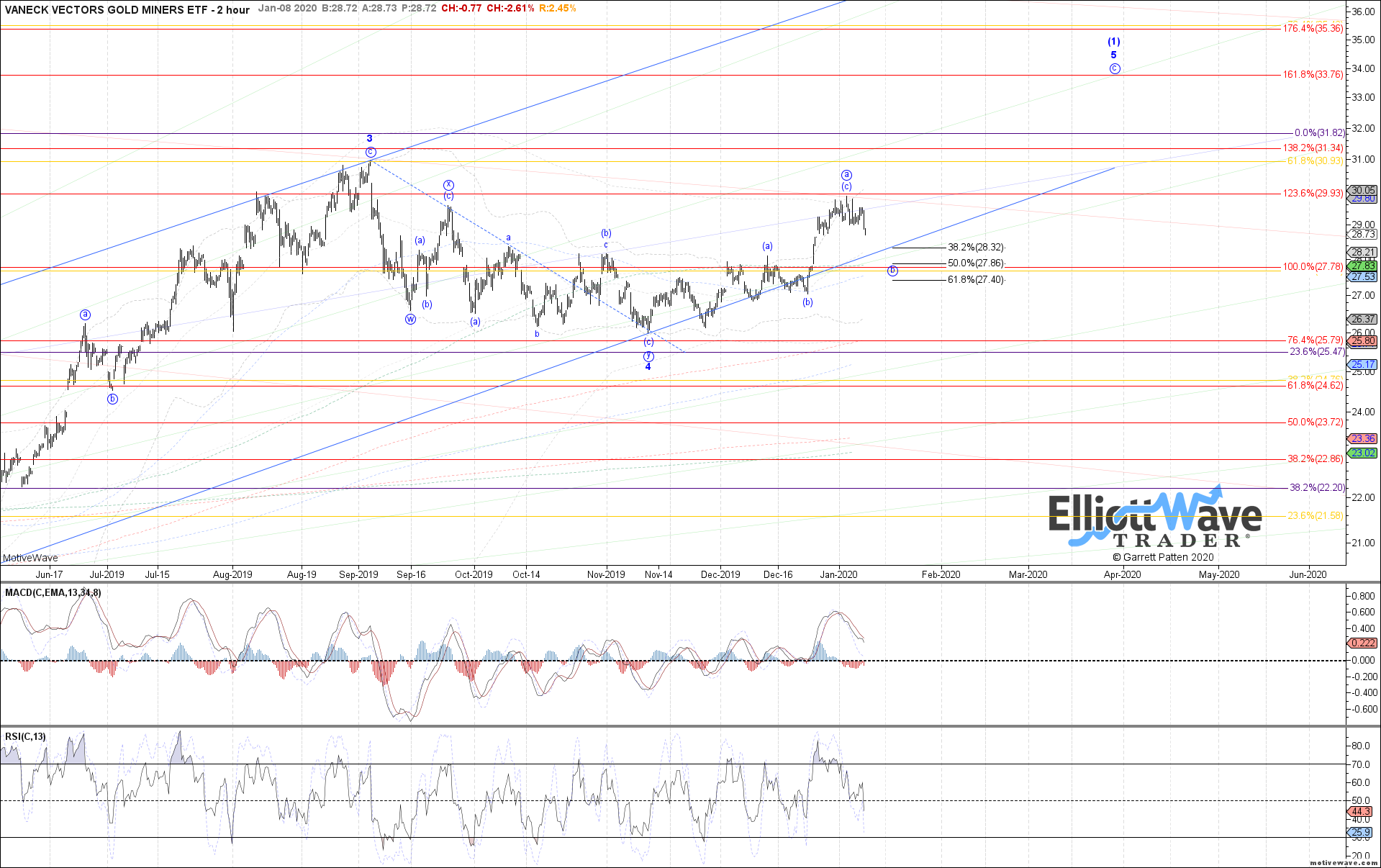This screenshot has height=868, width=1381.
Task: Click the red '25.80' price tag
Action: 1363,341
